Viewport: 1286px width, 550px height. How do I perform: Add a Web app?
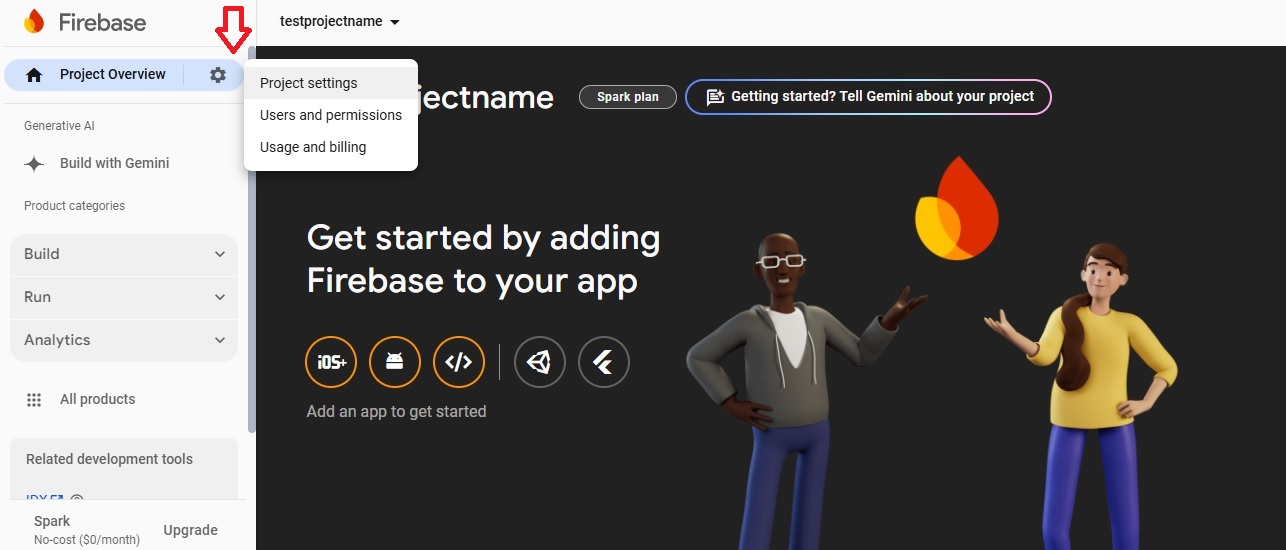[x=459, y=362]
